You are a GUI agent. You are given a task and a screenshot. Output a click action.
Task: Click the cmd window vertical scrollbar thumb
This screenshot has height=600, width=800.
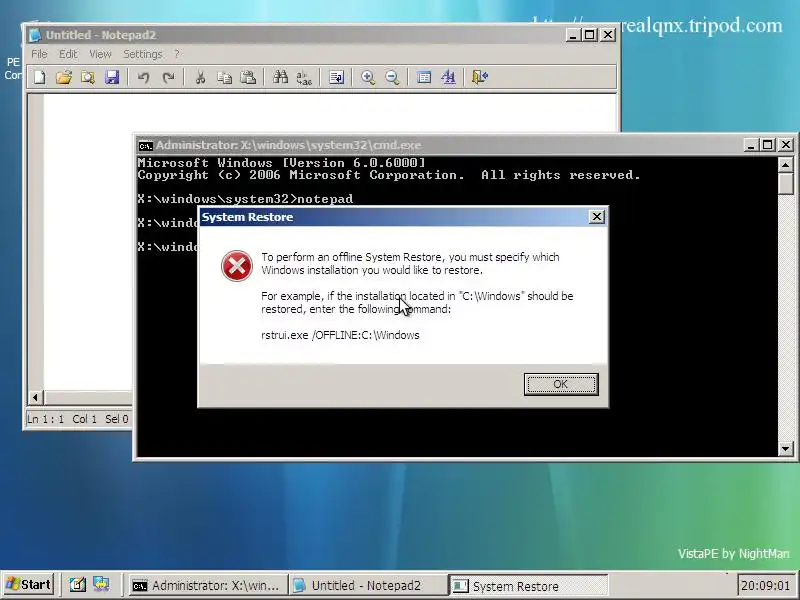(786, 183)
